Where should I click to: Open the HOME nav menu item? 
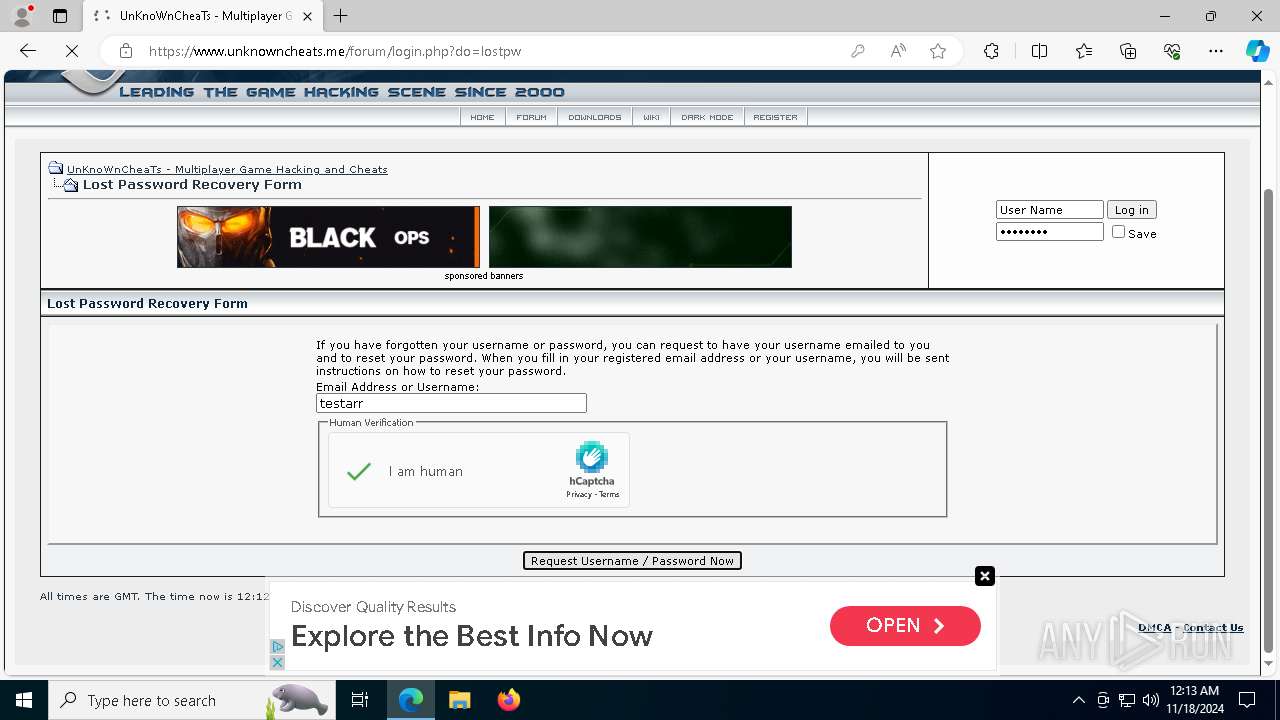[482, 117]
